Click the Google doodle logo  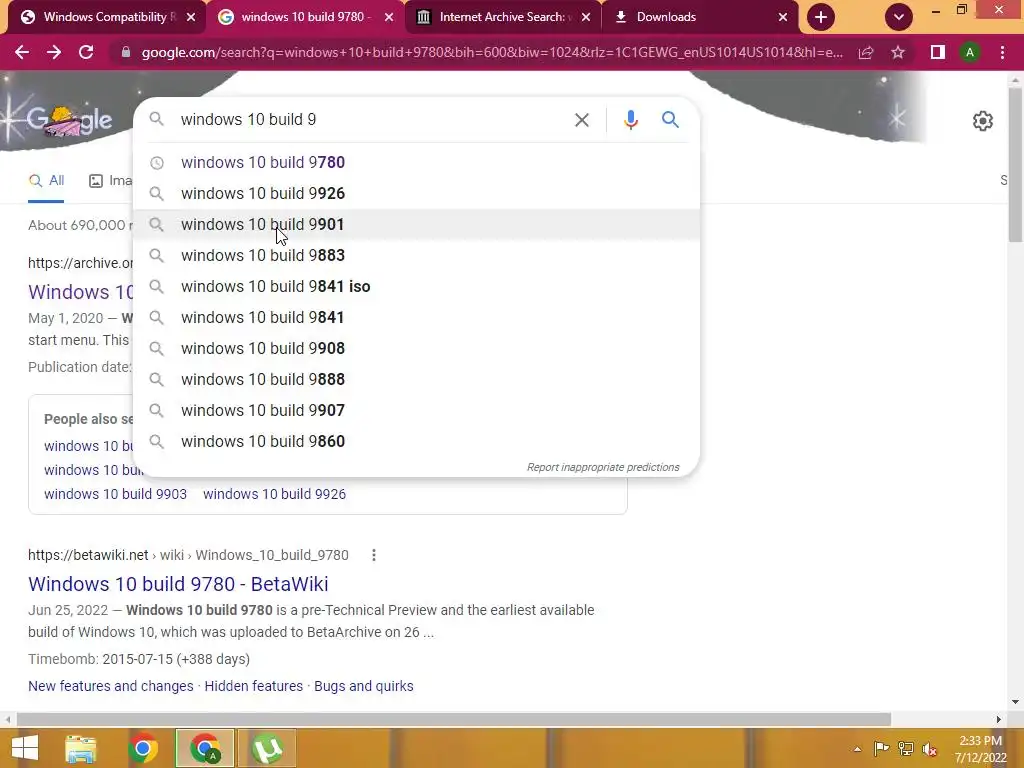point(70,120)
